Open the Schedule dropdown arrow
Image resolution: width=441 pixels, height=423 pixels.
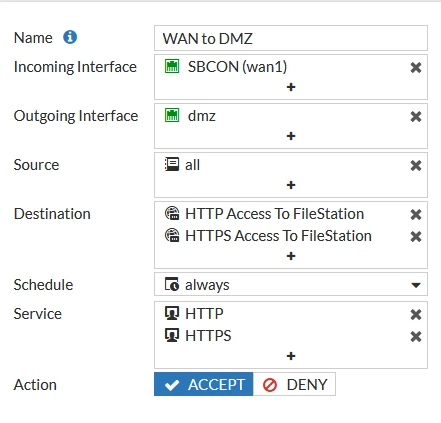point(416,285)
